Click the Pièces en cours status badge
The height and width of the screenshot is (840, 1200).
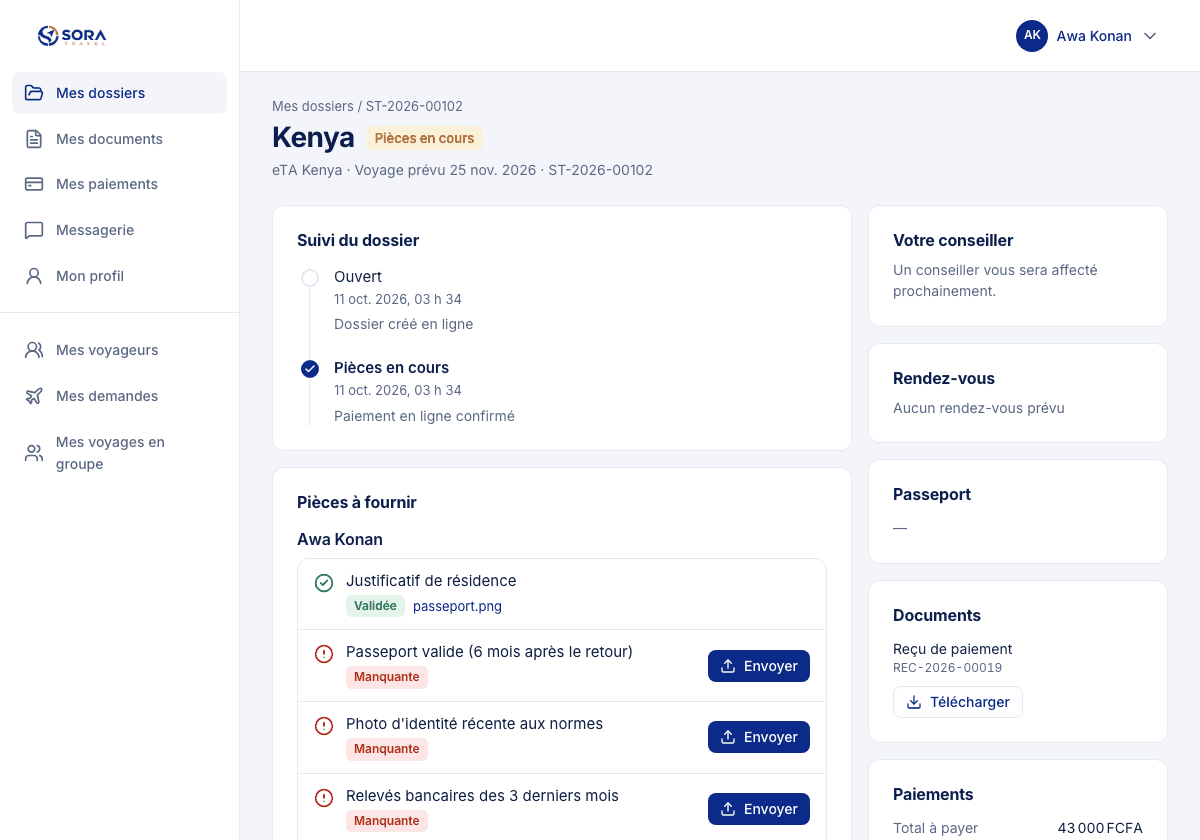[x=424, y=138]
